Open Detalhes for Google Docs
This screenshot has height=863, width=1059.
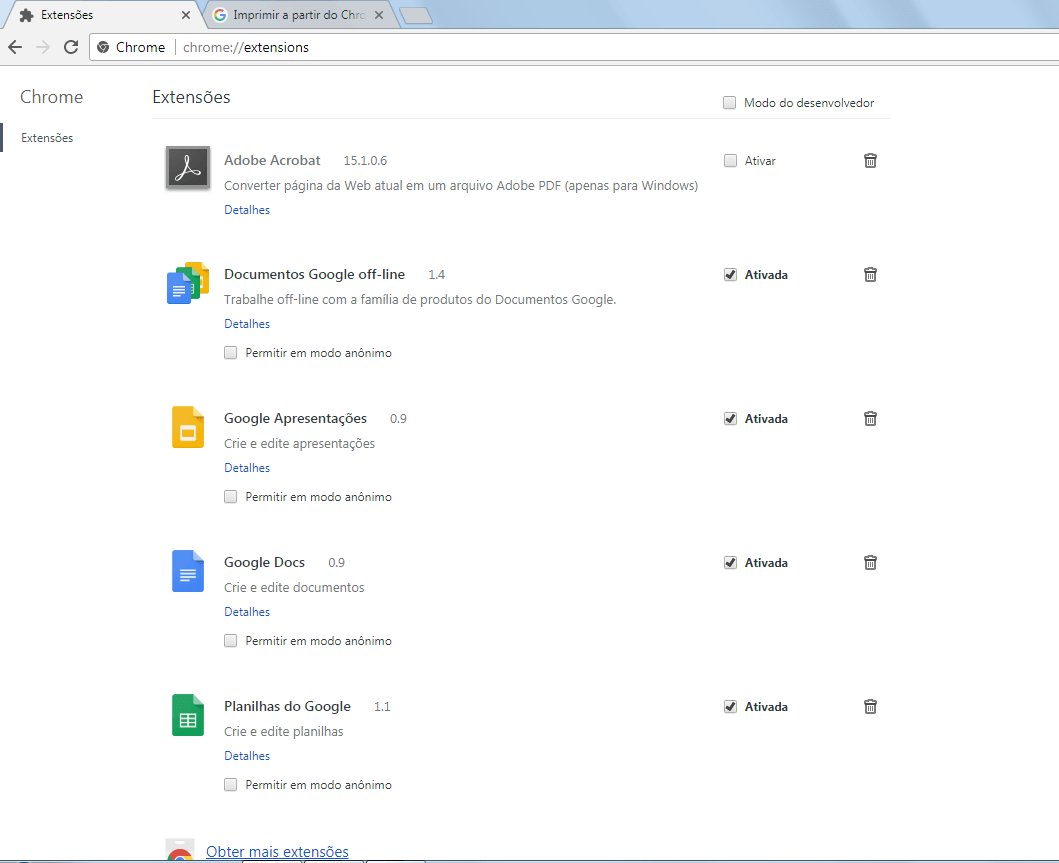click(x=247, y=612)
